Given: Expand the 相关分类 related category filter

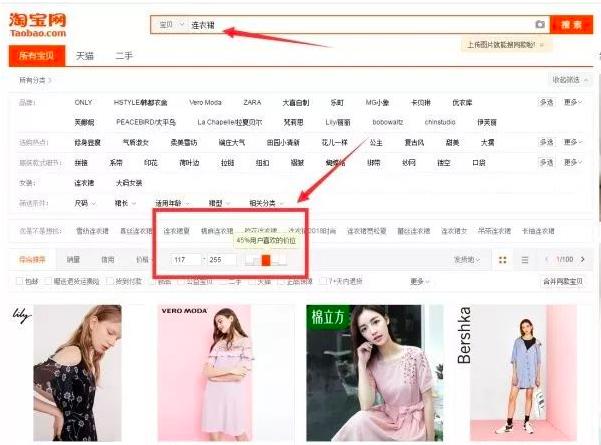Looking at the screenshot, I should point(266,203).
